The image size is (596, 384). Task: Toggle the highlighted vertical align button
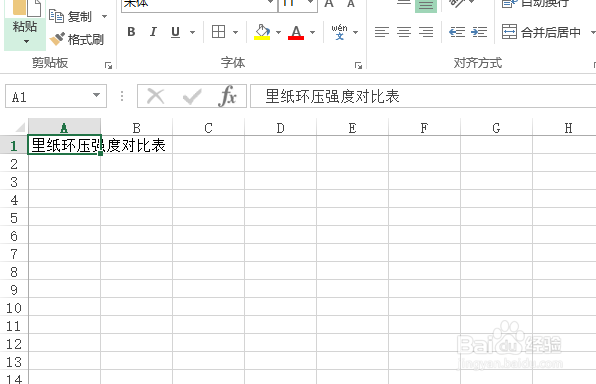pyautogui.click(x=426, y=5)
